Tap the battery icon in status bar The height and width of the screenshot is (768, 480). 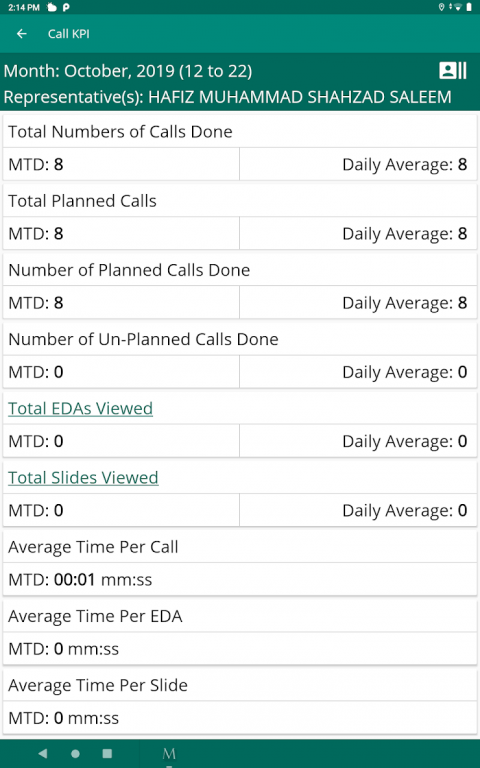(468, 7)
